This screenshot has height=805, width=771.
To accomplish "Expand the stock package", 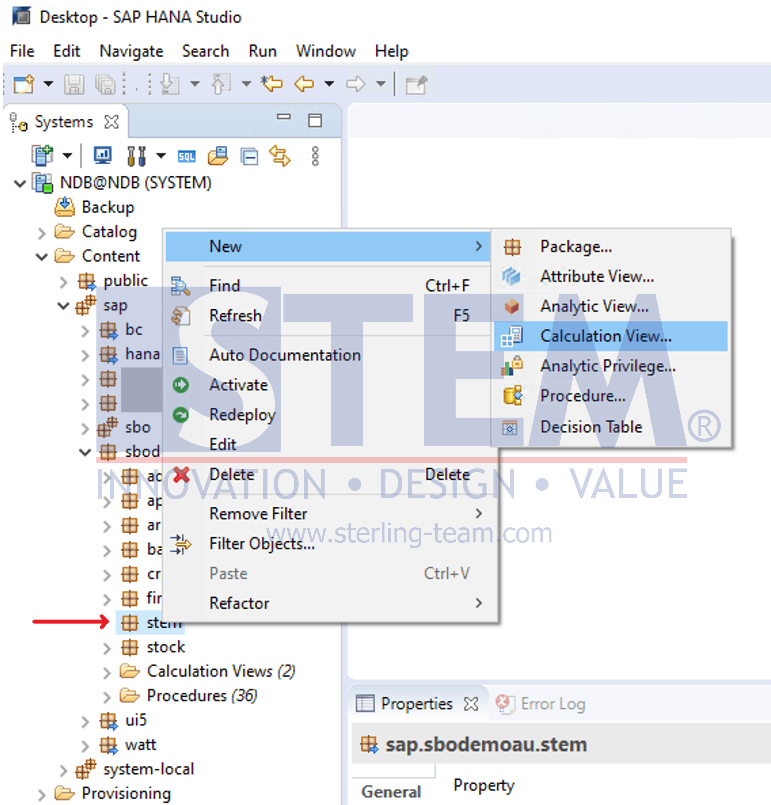I will point(107,648).
